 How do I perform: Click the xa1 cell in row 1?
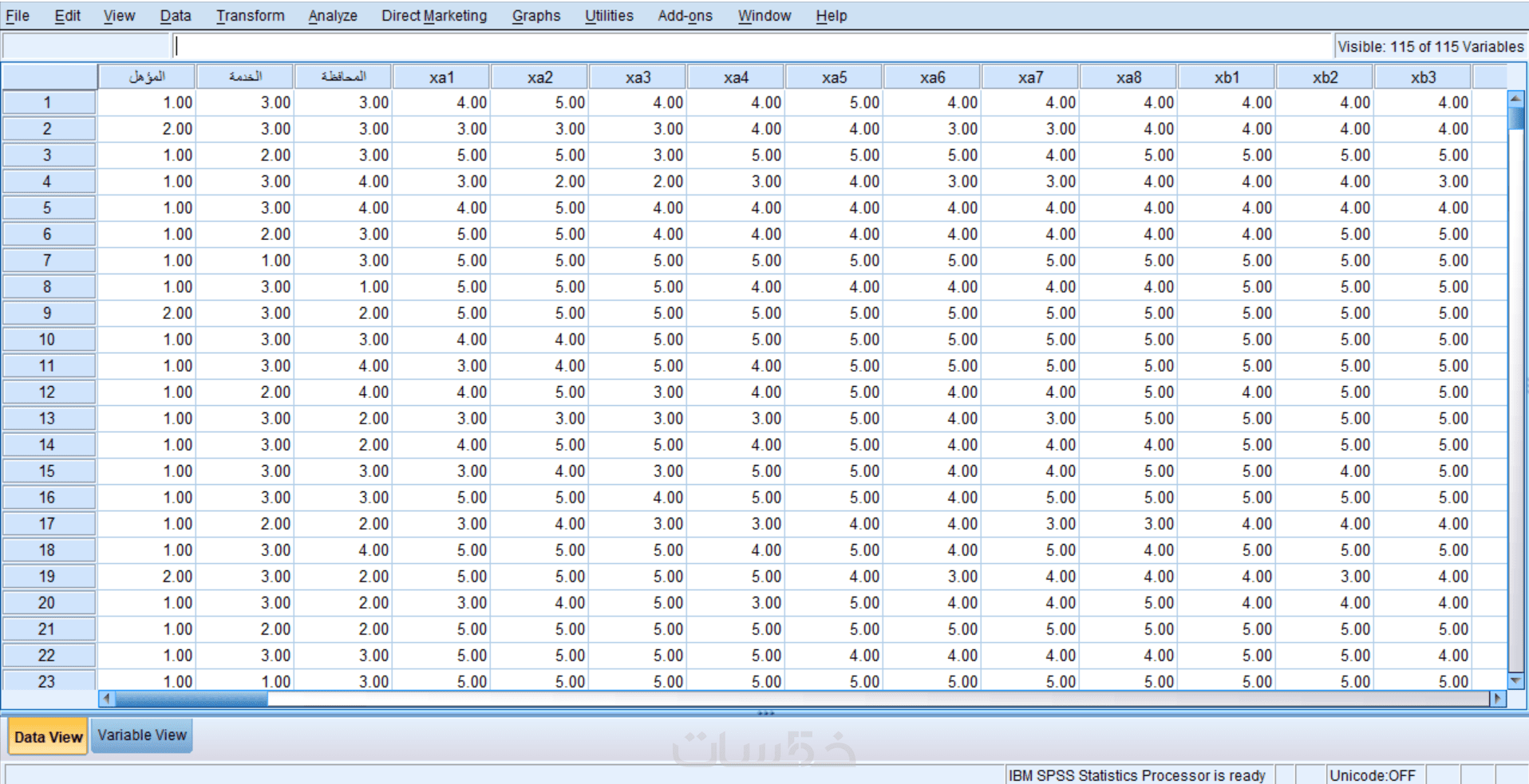click(441, 102)
